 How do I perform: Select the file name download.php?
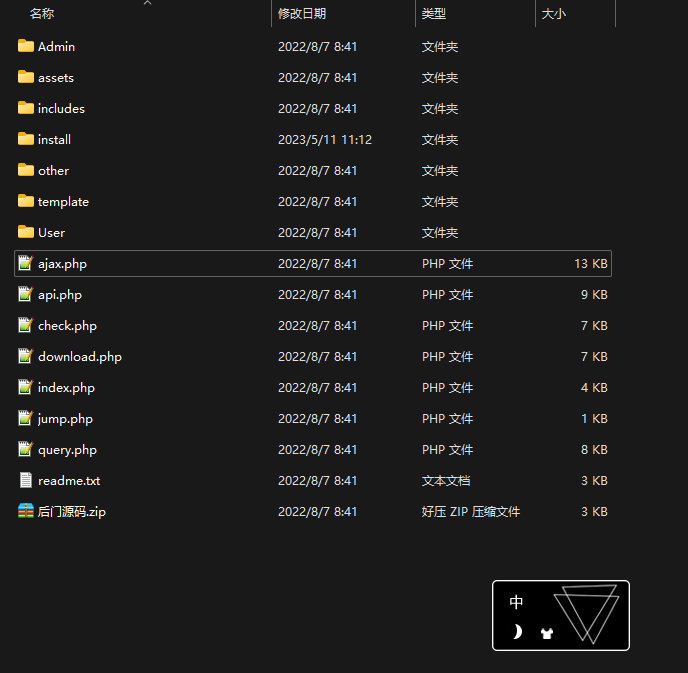point(80,357)
